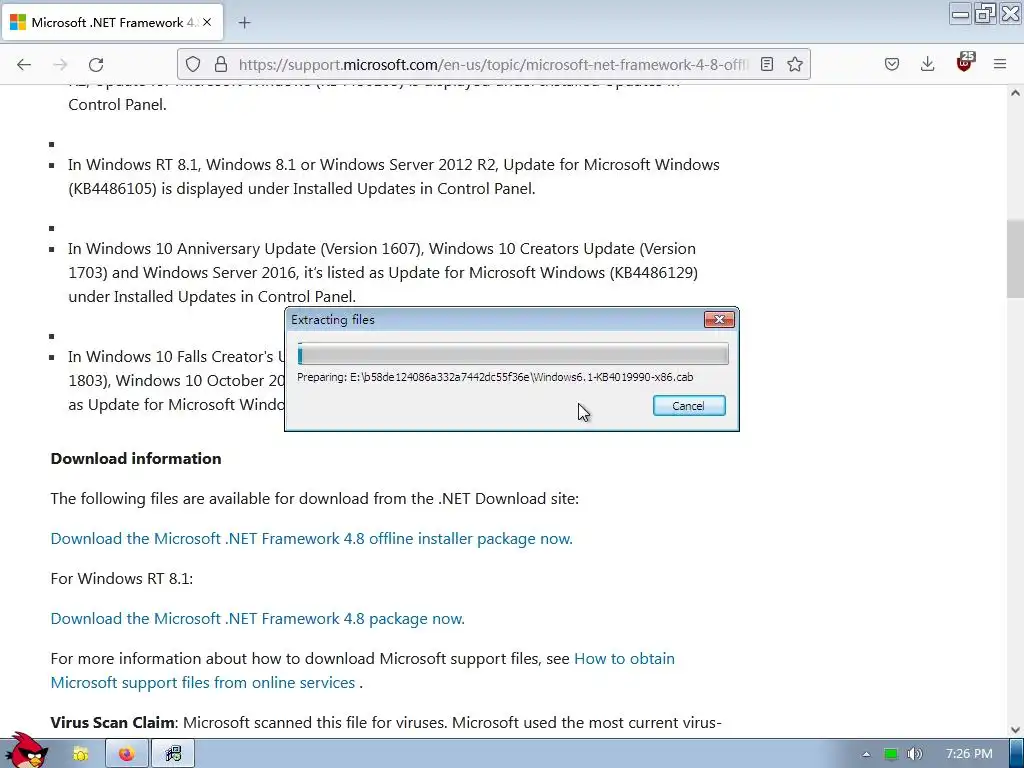Click the 7:26 PM clock
The height and width of the screenshot is (768, 1024).
point(969,754)
